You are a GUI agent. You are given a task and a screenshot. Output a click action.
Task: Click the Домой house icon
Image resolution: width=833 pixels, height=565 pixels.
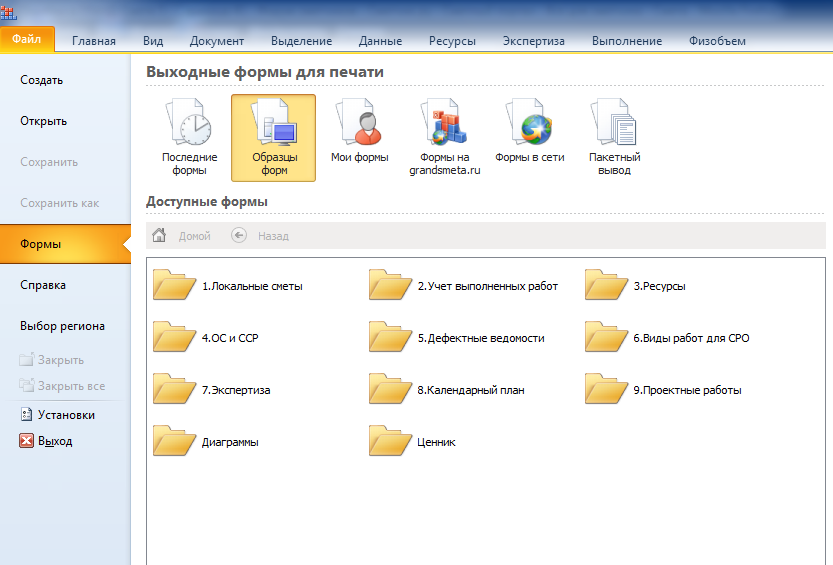159,235
